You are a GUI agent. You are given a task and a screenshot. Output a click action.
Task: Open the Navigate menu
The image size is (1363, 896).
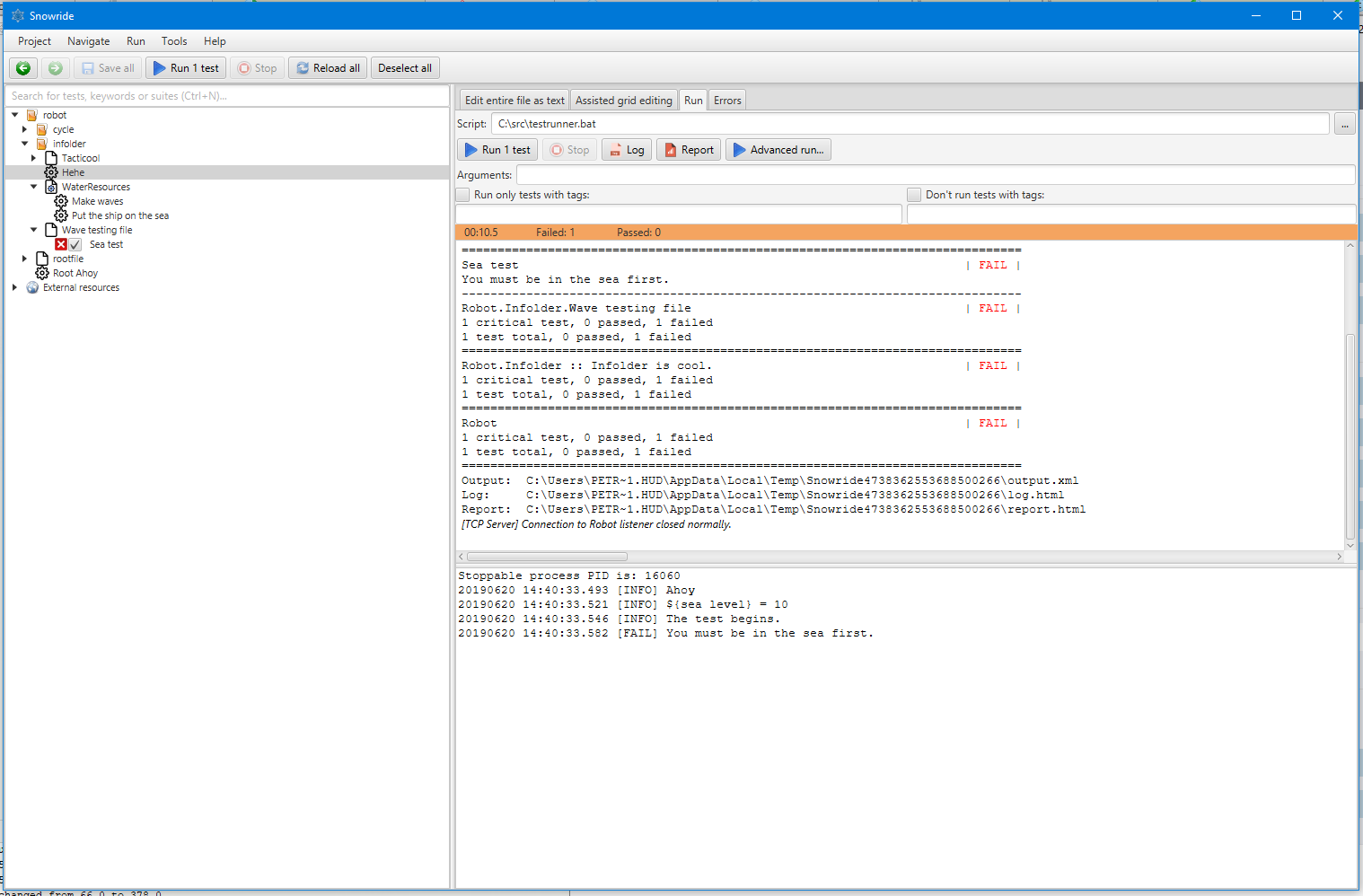89,41
